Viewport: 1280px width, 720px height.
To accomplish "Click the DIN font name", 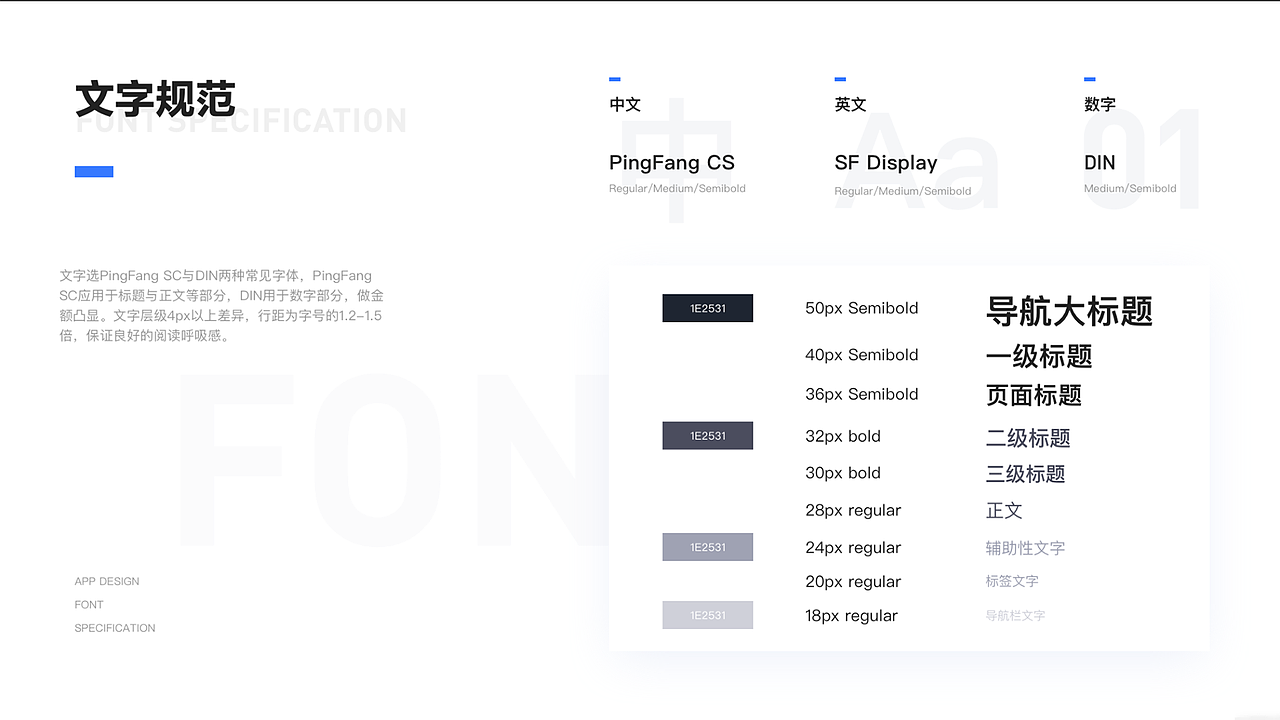I will (1099, 163).
